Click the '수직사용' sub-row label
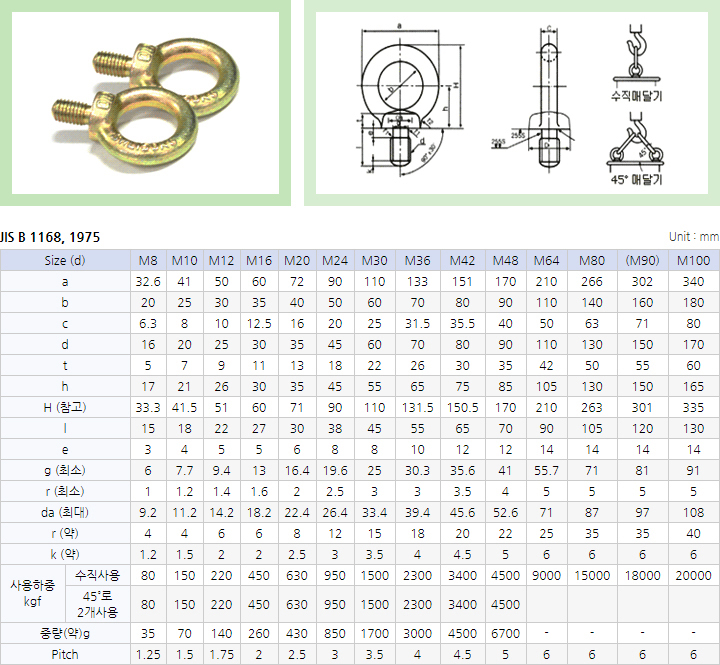The image size is (720, 665). tap(97, 575)
